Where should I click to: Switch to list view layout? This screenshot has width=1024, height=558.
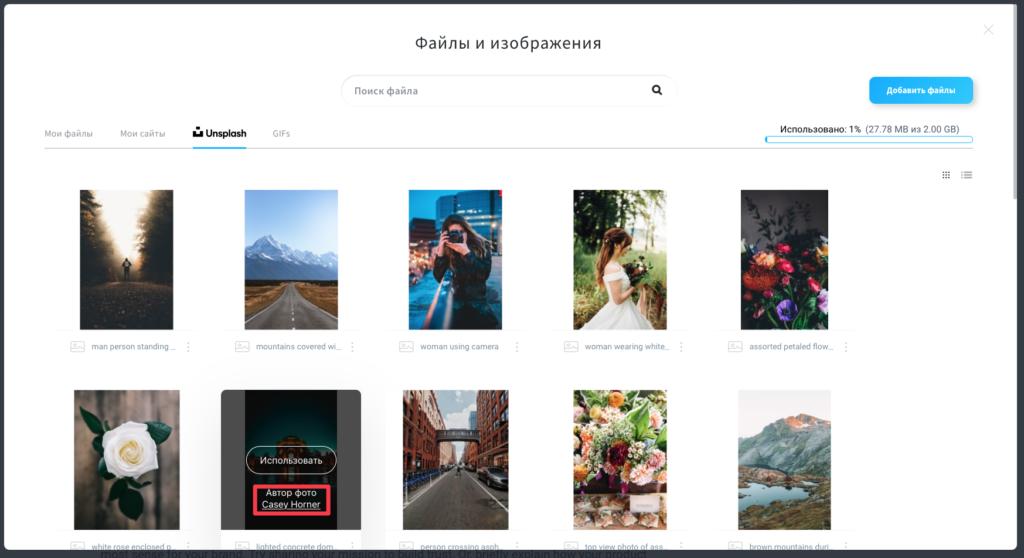tap(967, 175)
